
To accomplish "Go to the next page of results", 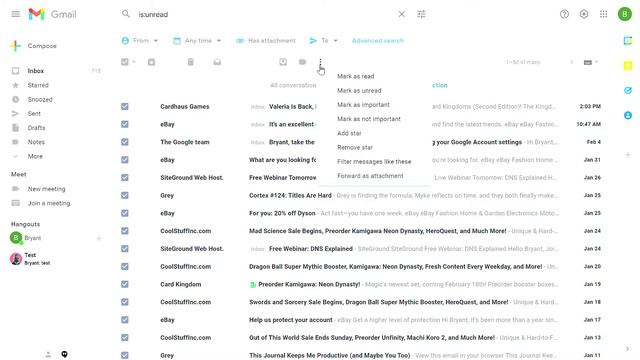I will pos(571,62).
